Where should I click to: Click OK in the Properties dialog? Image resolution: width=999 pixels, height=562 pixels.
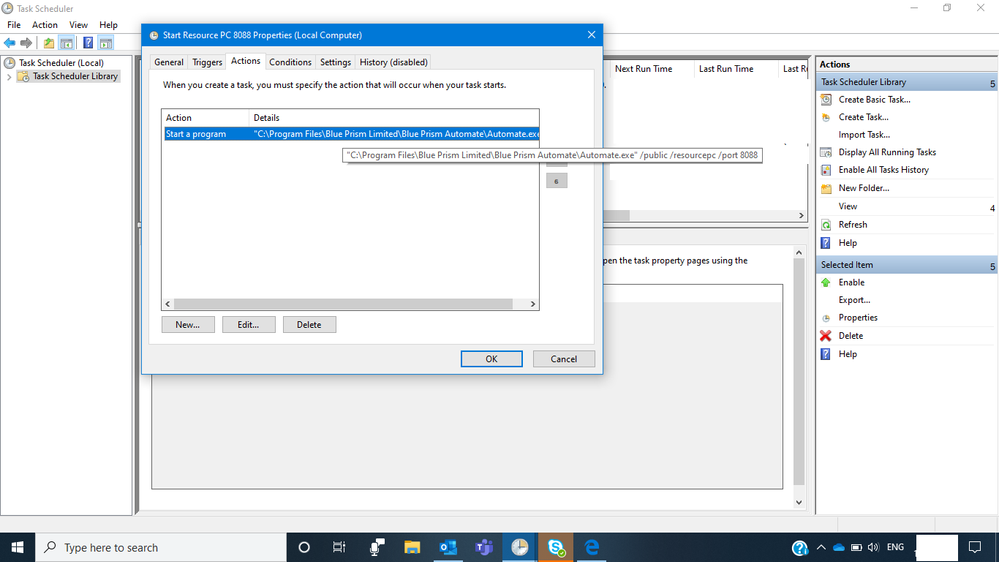tap(491, 359)
